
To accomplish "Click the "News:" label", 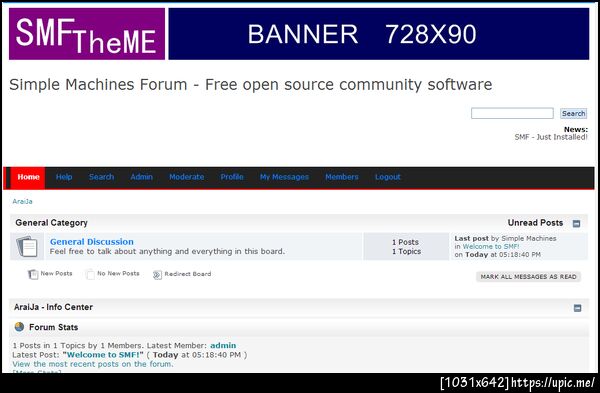I will coord(576,129).
